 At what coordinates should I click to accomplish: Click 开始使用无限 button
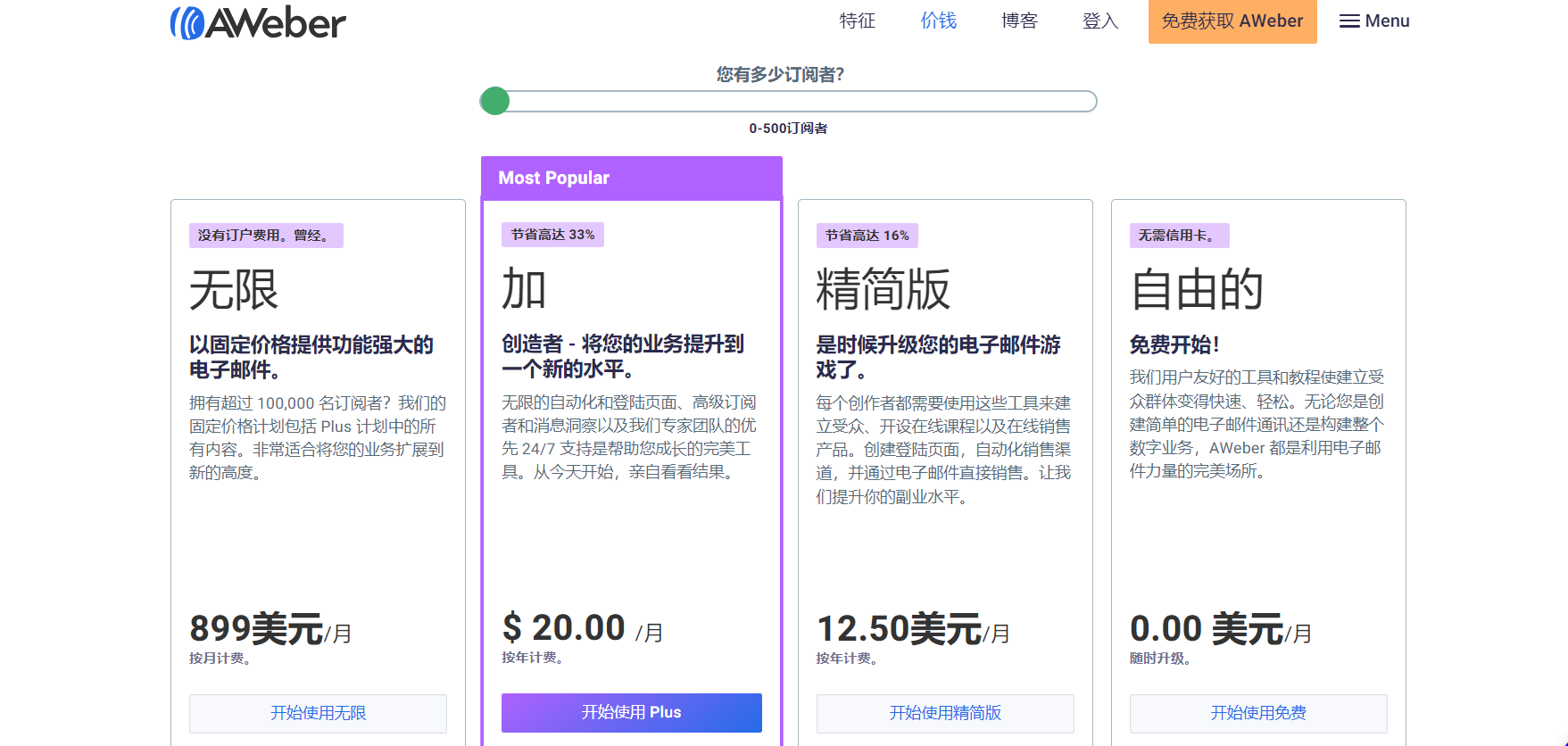318,713
